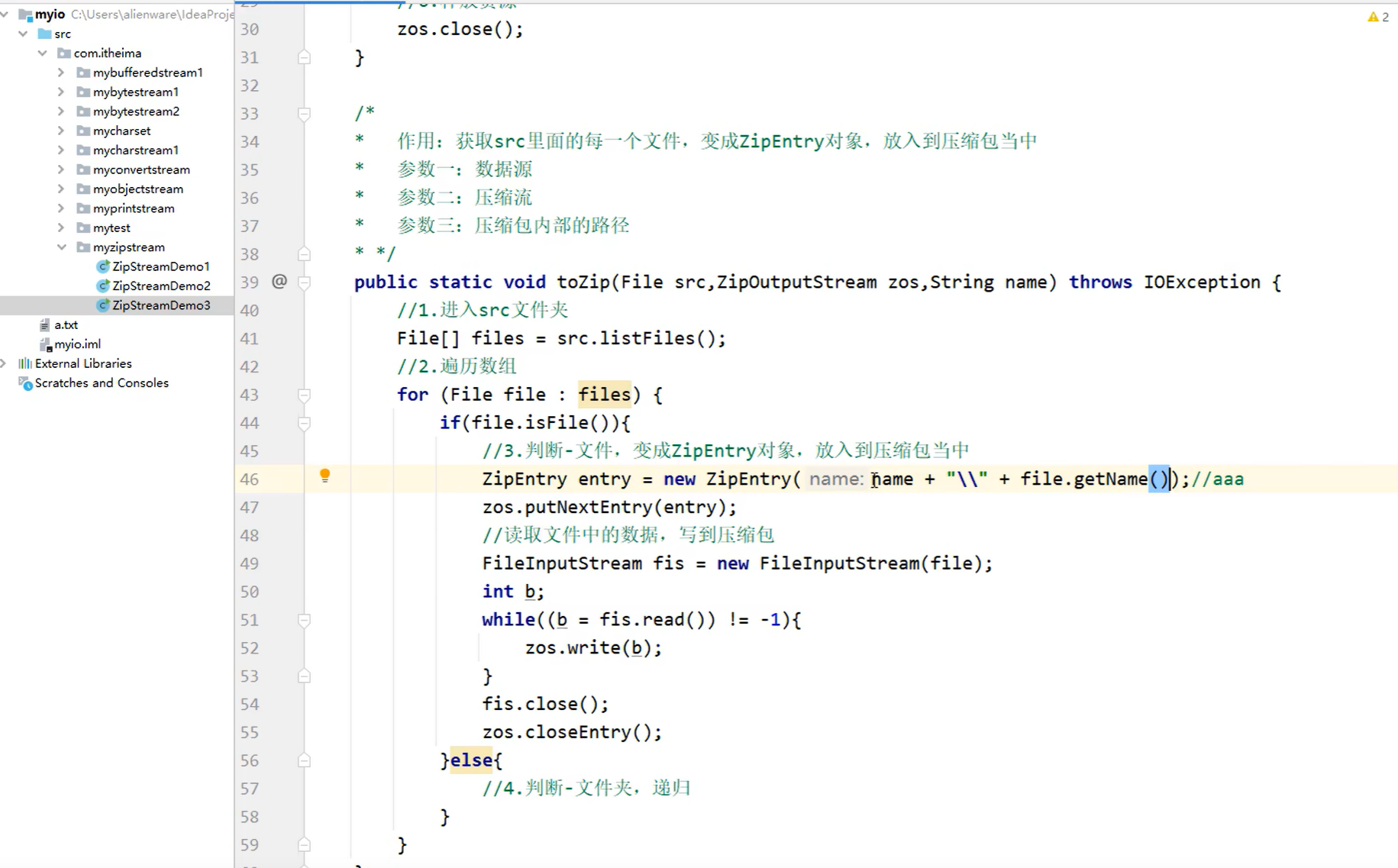Image resolution: width=1398 pixels, height=868 pixels.
Task: Expand the mycharset package
Action: click(61, 131)
